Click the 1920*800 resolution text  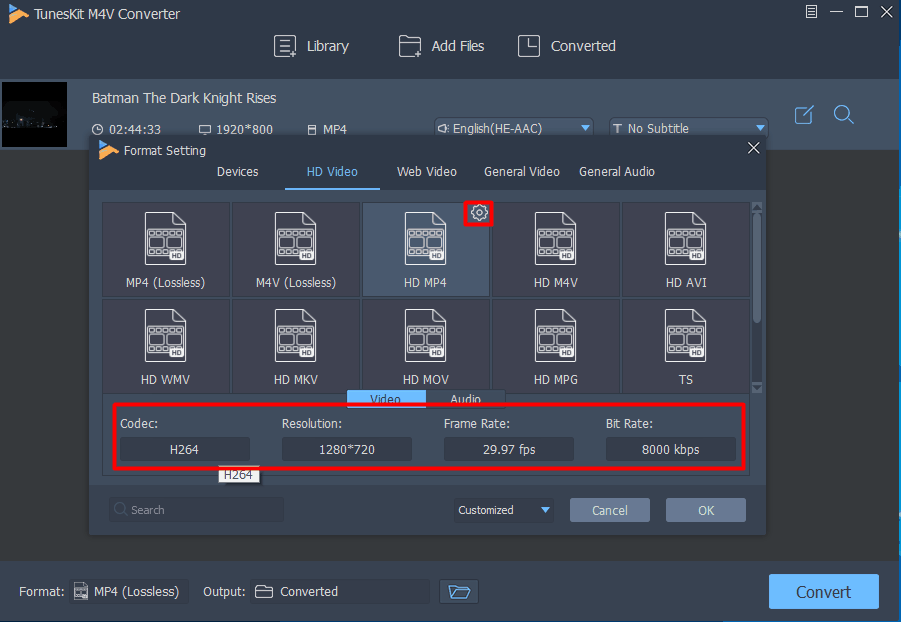(x=244, y=129)
